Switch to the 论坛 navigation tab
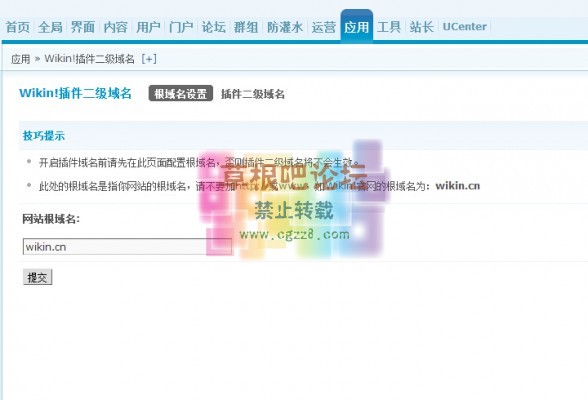 213,27
